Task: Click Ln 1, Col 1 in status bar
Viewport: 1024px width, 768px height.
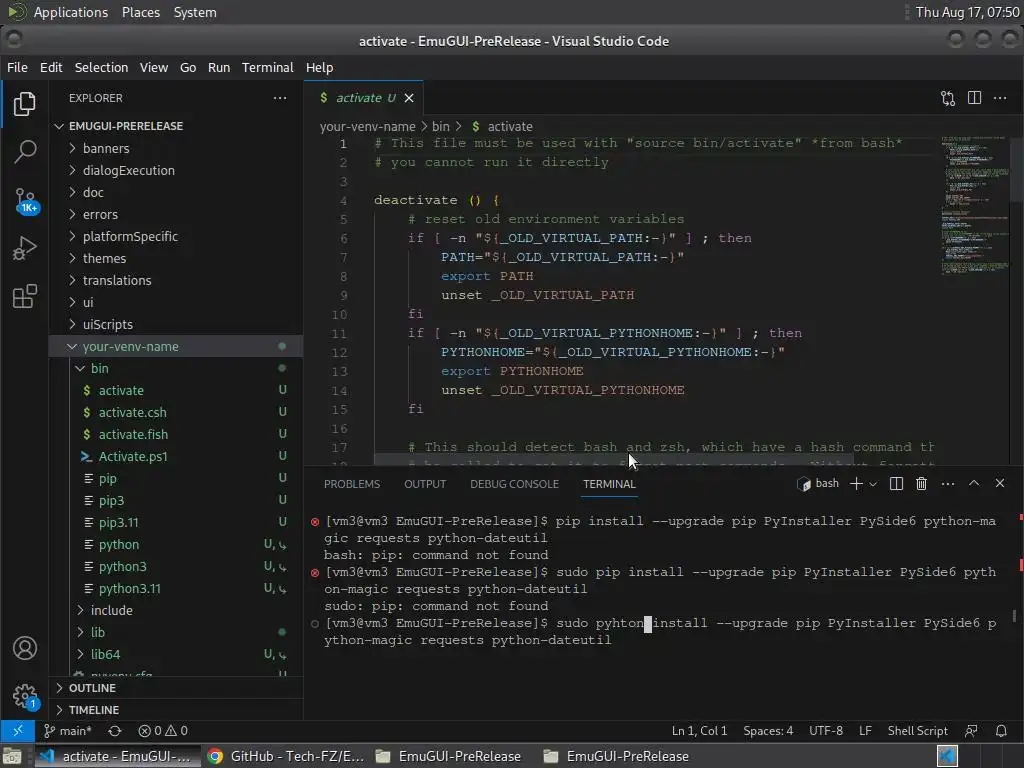Action: point(699,731)
